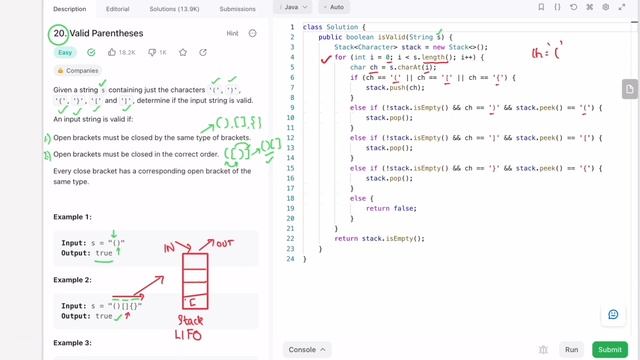This screenshot has height=360, width=640.
Task: Click the problem title 'Valid Parentheses'
Action: click(x=106, y=33)
